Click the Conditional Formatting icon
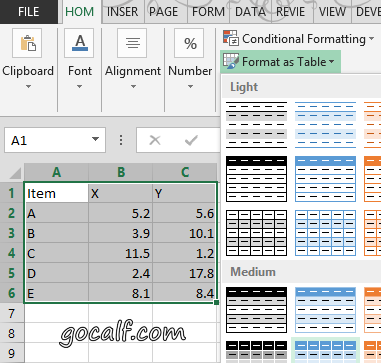 click(x=231, y=38)
